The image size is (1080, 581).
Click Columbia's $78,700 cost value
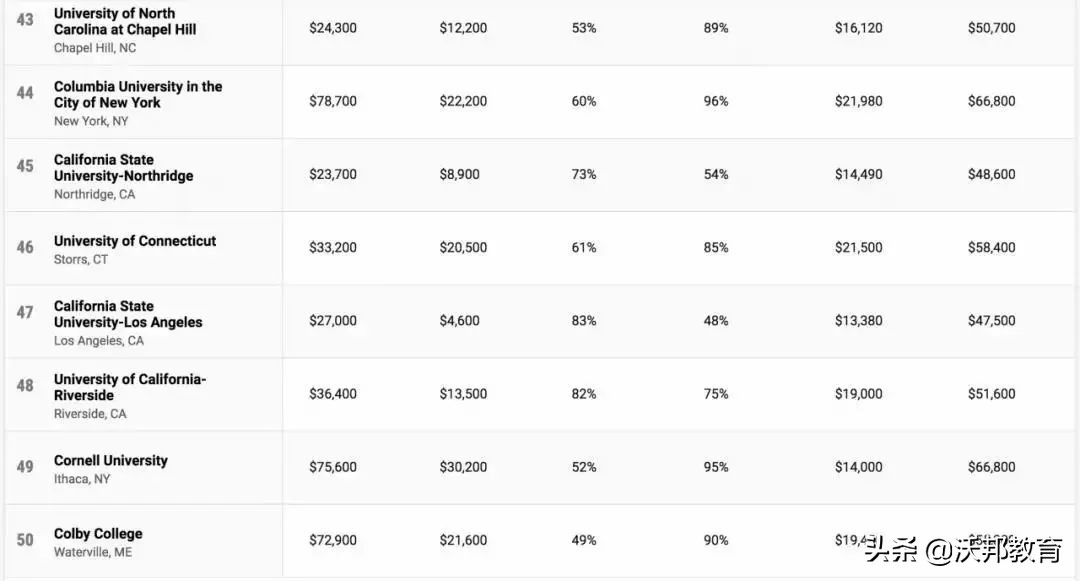(x=333, y=101)
